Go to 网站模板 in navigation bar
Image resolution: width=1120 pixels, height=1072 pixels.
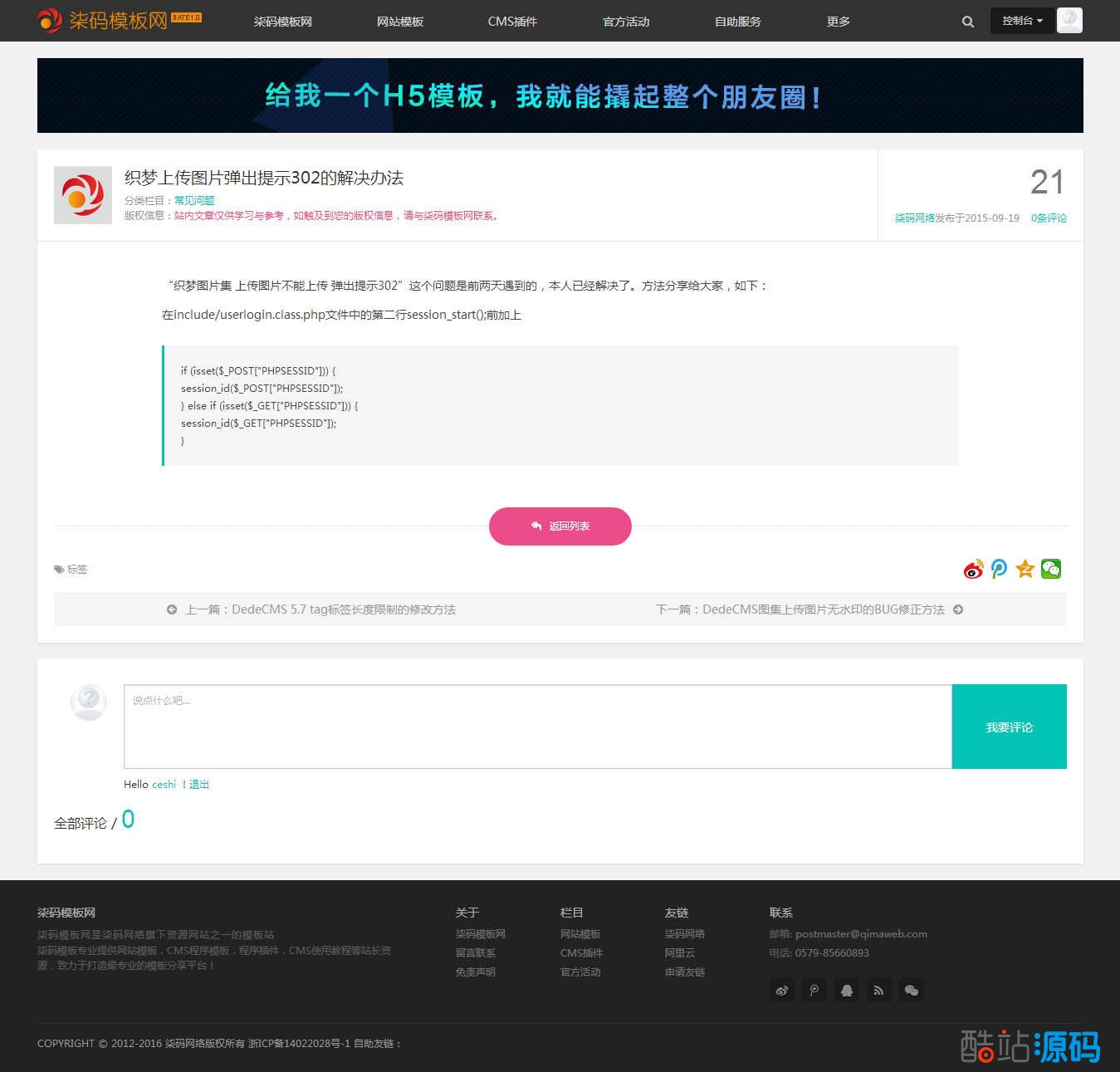(x=400, y=22)
